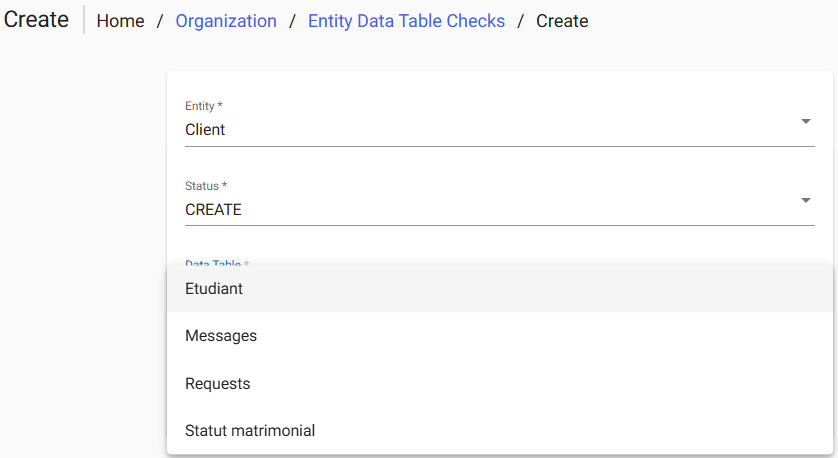Image resolution: width=838 pixels, height=458 pixels.
Task: Choose the Messages data table option
Action: (221, 336)
